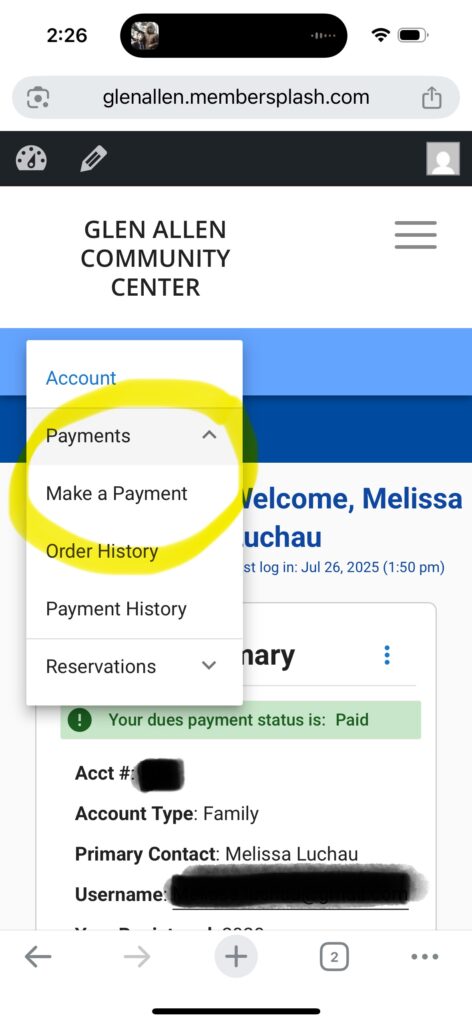The image size is (472, 1024).
Task: Open browser more options ellipsis
Action: coord(425,957)
